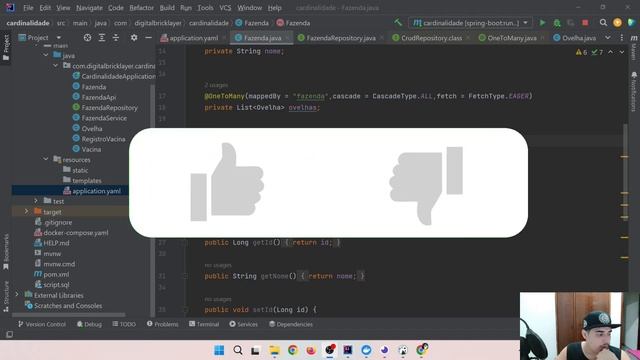The height and width of the screenshot is (360, 640).
Task: Switch to Ovelha.java tab
Action: (x=575, y=38)
